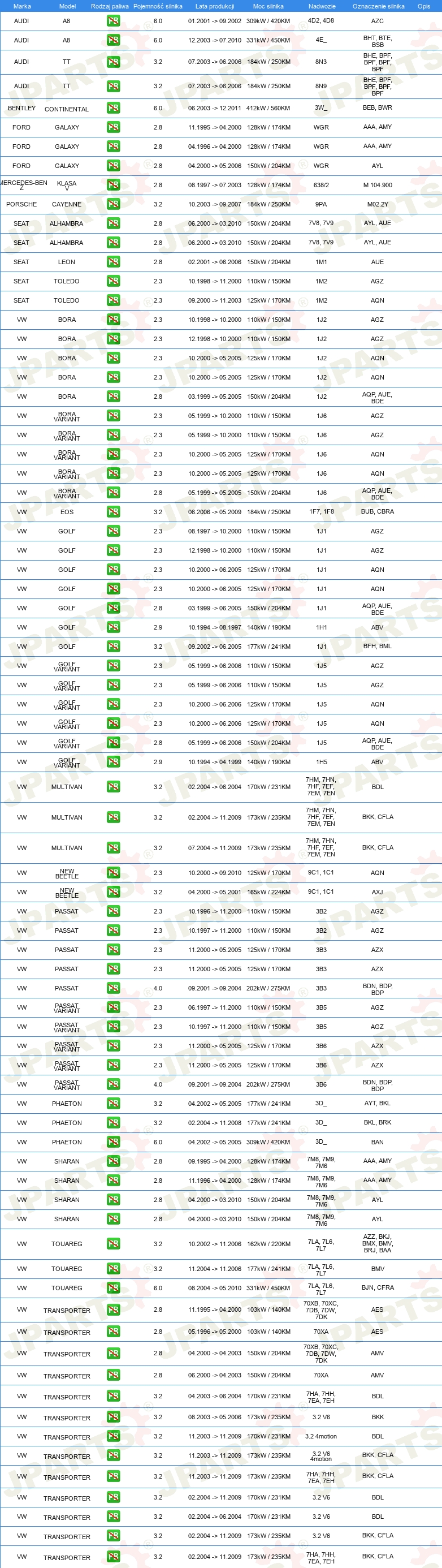Click fuel icon for Audi TT 8N9

113,87
